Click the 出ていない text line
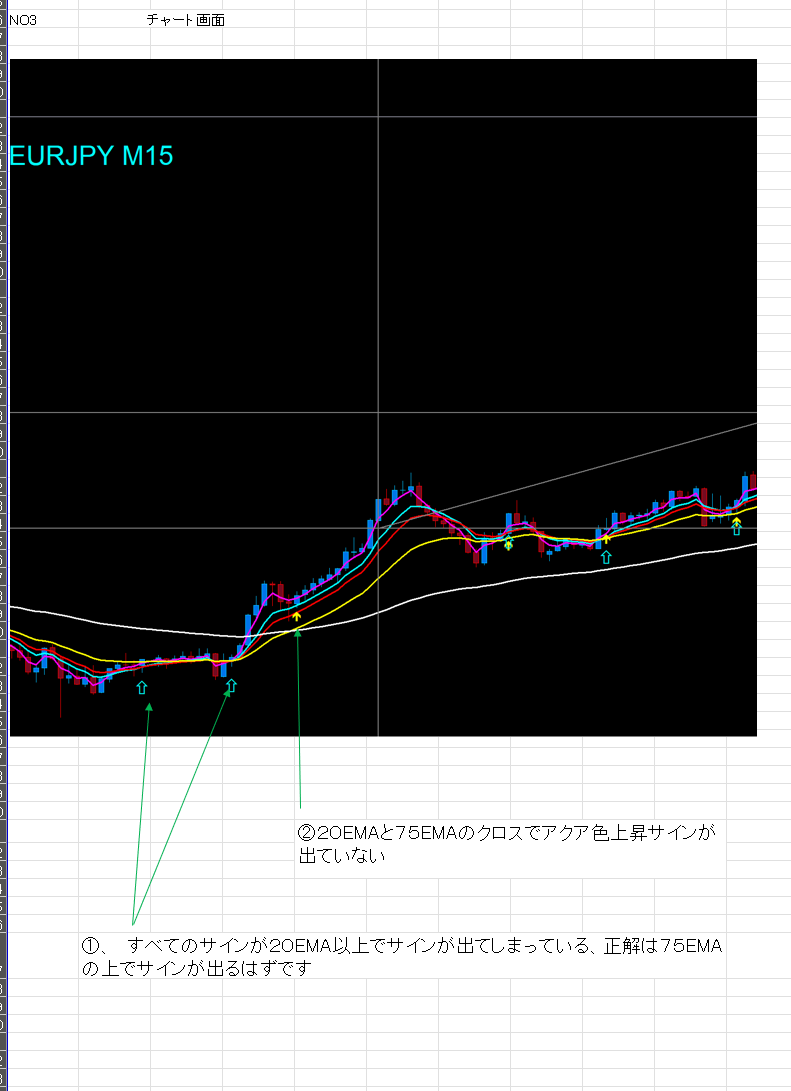 tap(342, 857)
